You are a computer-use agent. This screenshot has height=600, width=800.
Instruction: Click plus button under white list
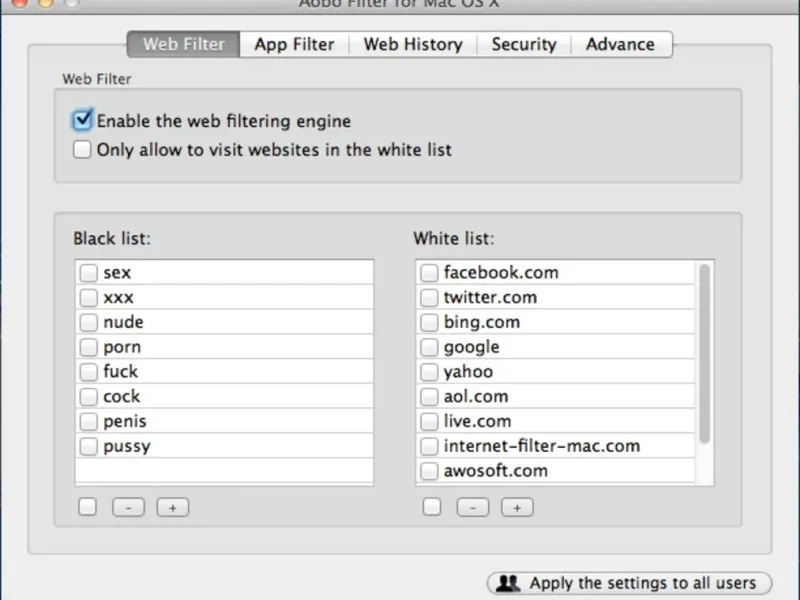pos(517,508)
